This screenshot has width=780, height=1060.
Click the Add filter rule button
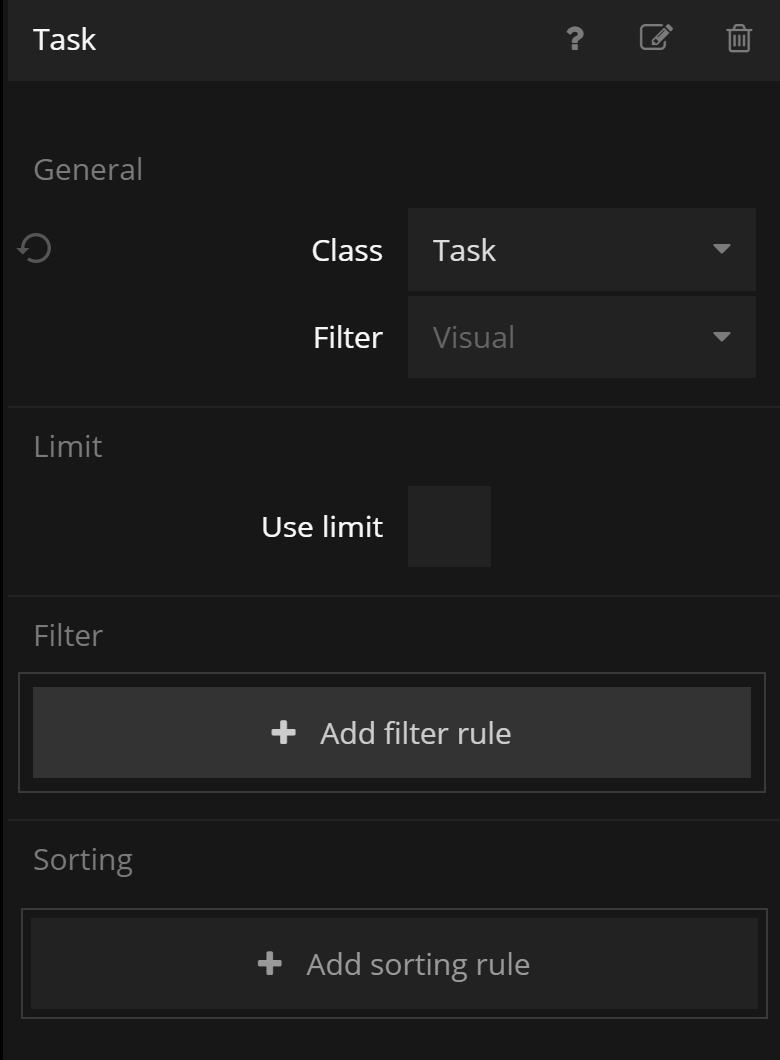(x=392, y=732)
